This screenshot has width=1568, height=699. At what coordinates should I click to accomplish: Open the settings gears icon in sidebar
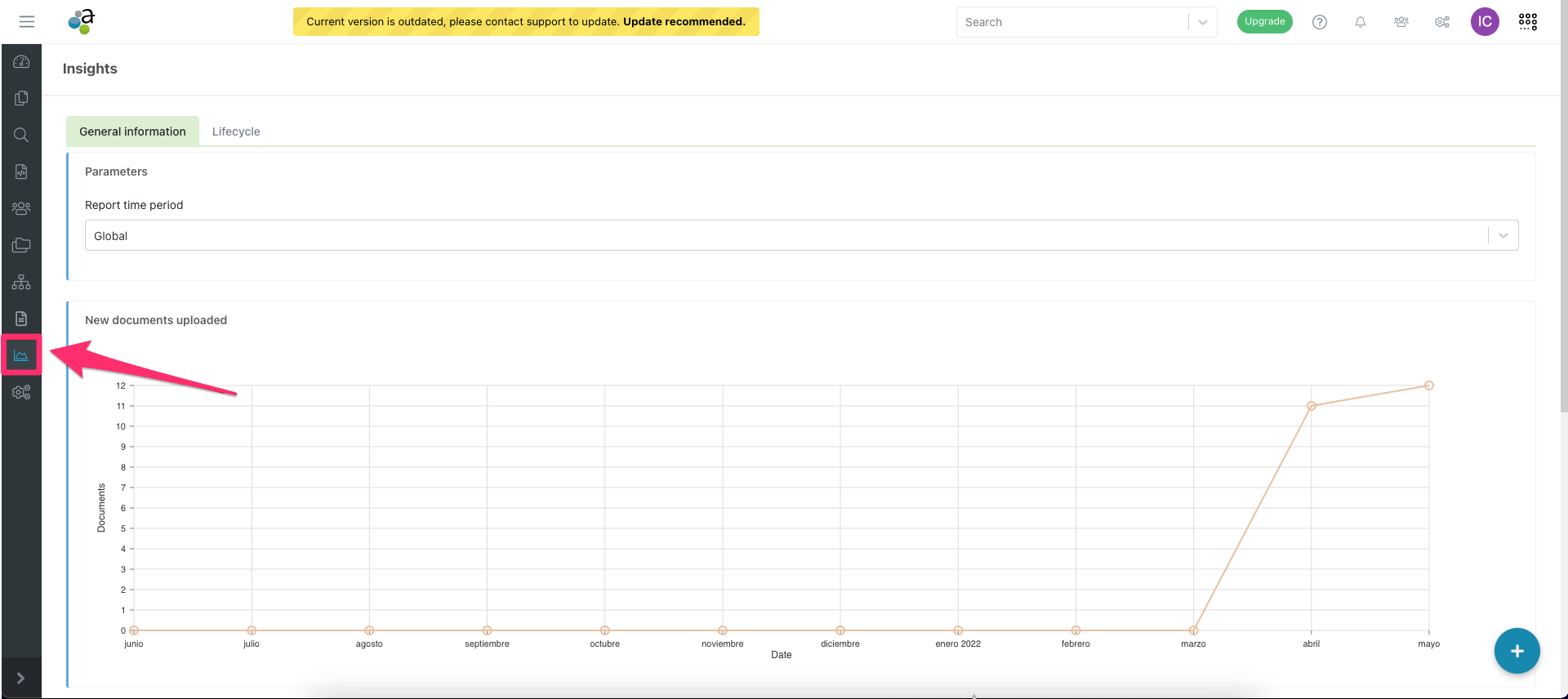[21, 393]
